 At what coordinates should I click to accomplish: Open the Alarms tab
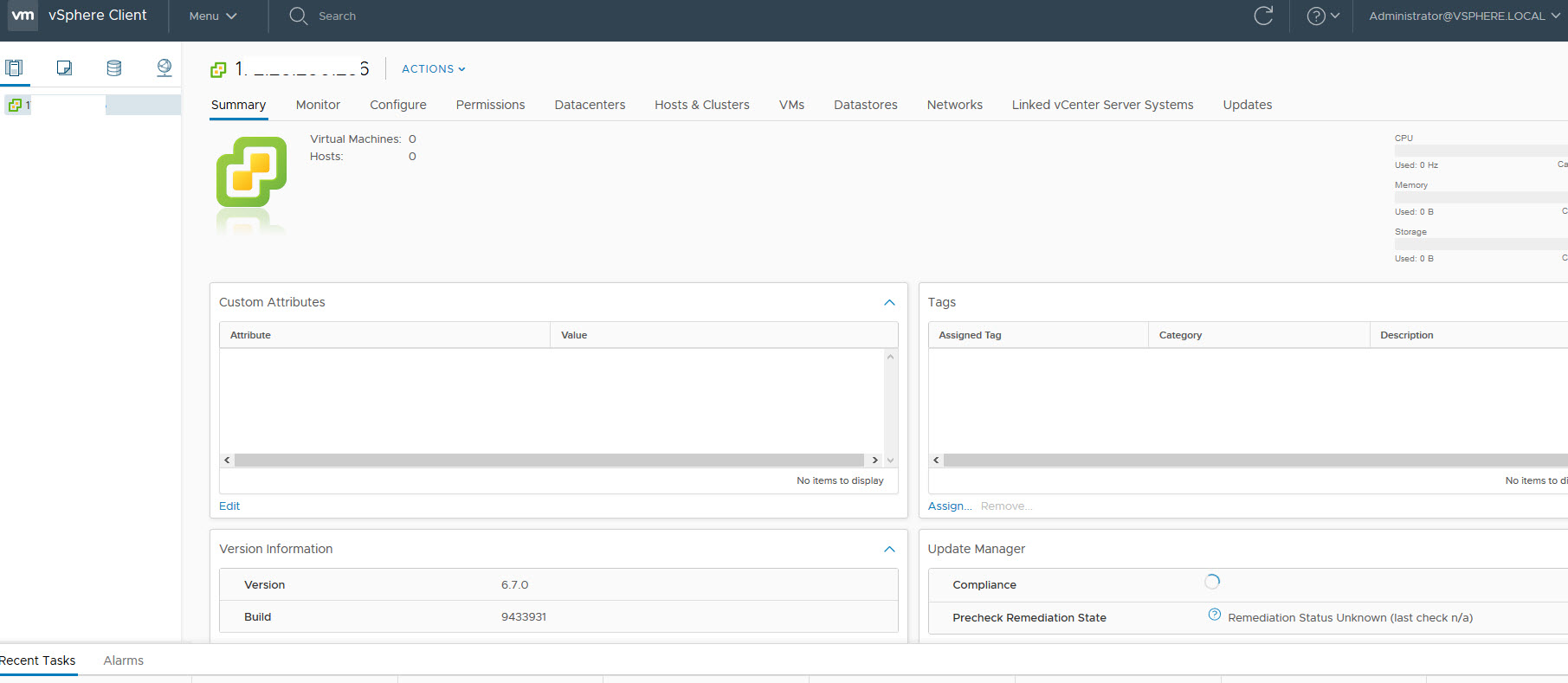[123, 660]
